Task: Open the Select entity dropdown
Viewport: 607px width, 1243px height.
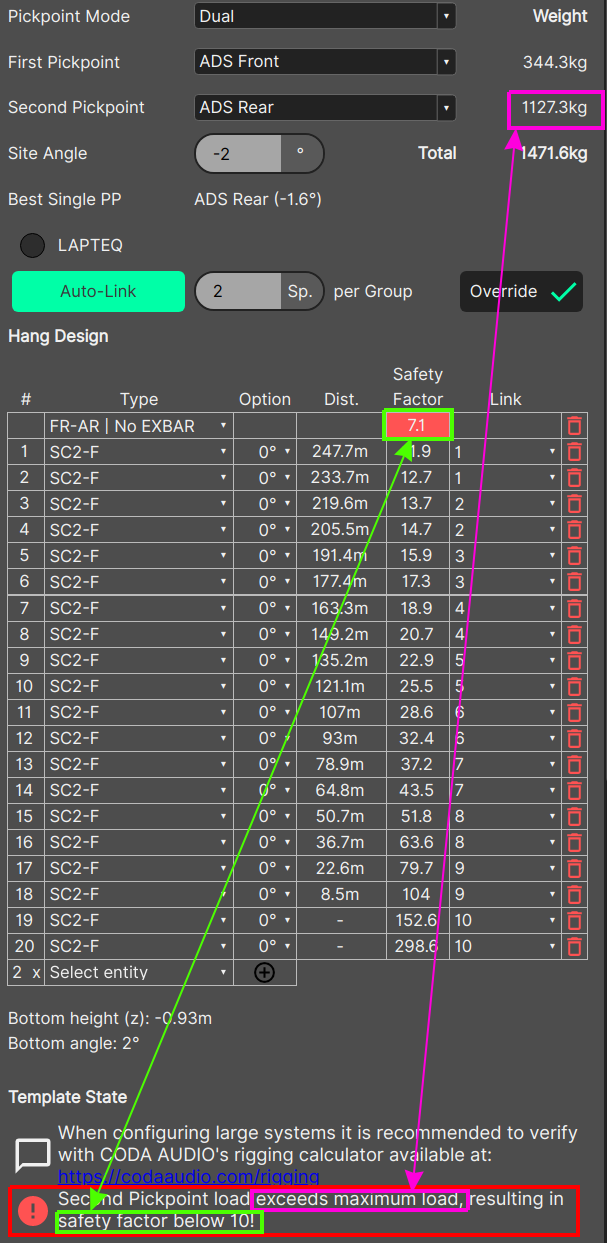Action: [138, 972]
